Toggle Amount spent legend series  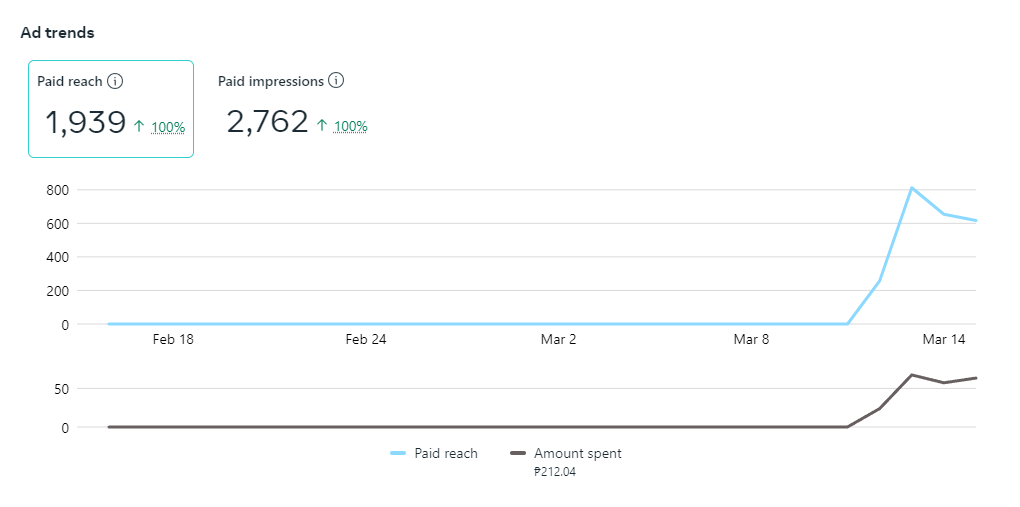(x=577, y=454)
